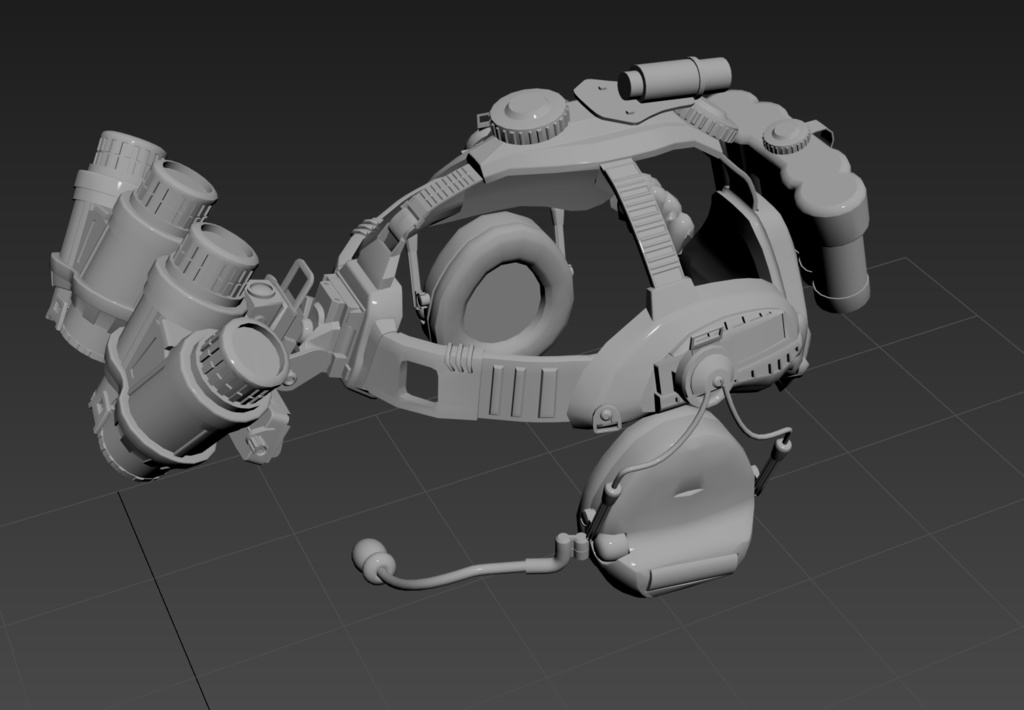This screenshot has width=1024, height=710.
Task: Select the curved rear helmet shell
Action: 760,230
